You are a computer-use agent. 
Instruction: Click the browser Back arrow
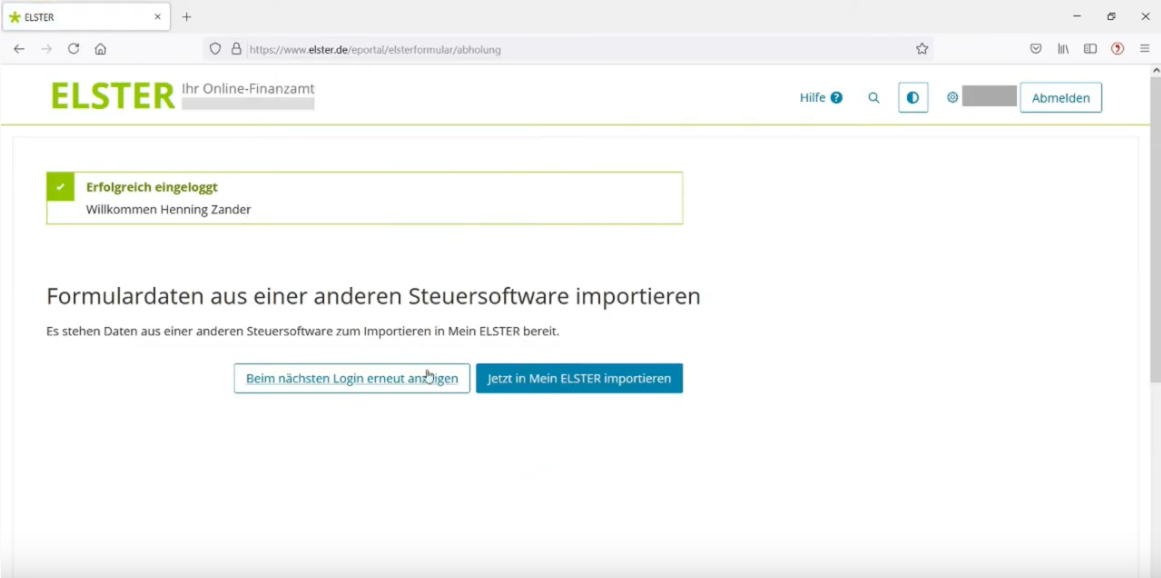[19, 49]
